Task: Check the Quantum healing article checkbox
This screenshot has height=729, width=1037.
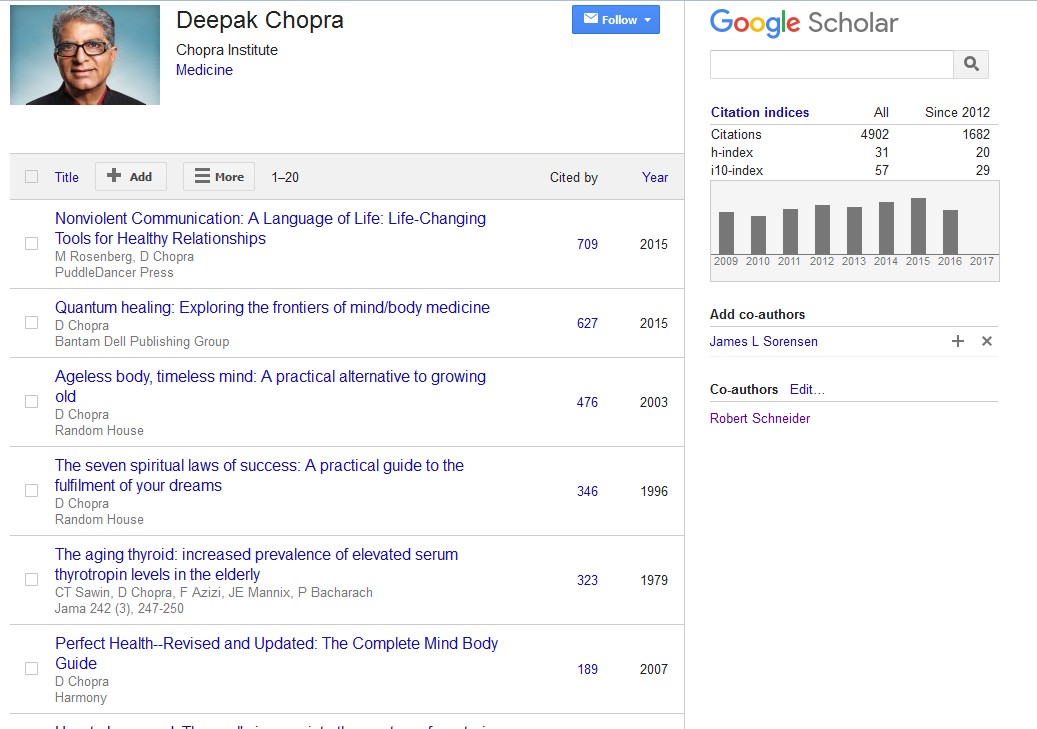Action: pos(31,322)
